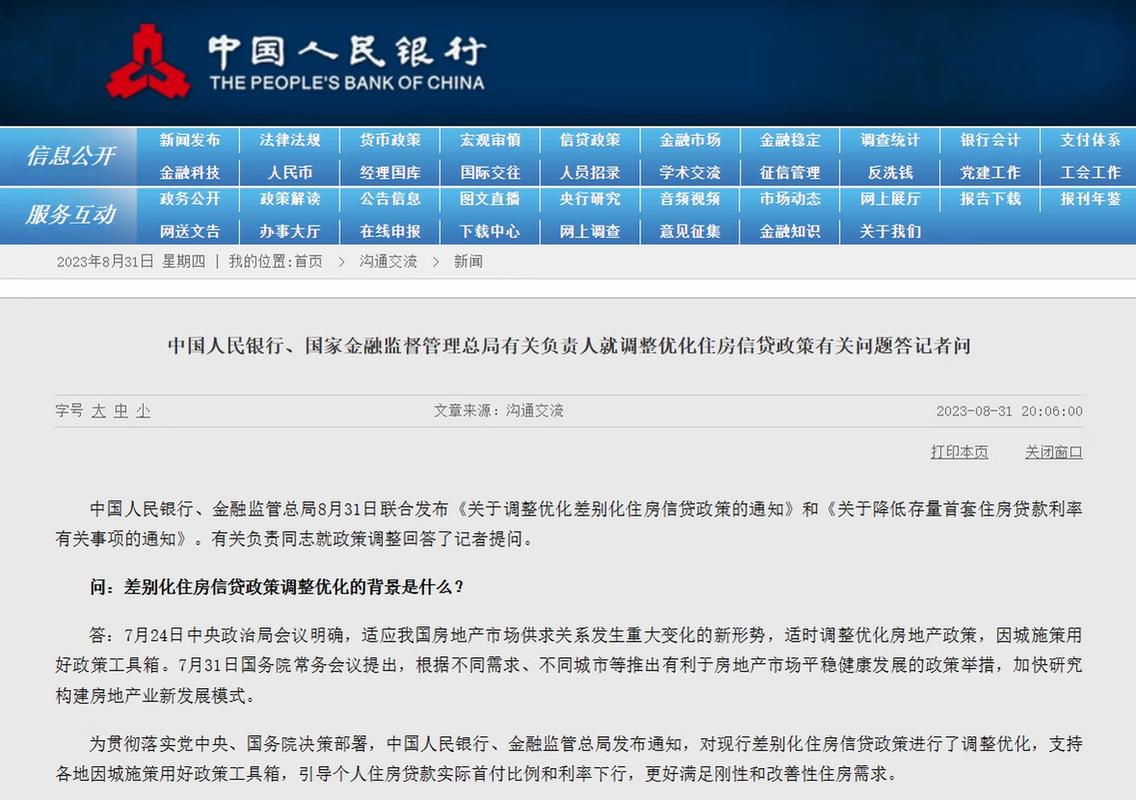
Task: Go to 征信管理 page
Action: click(790, 172)
